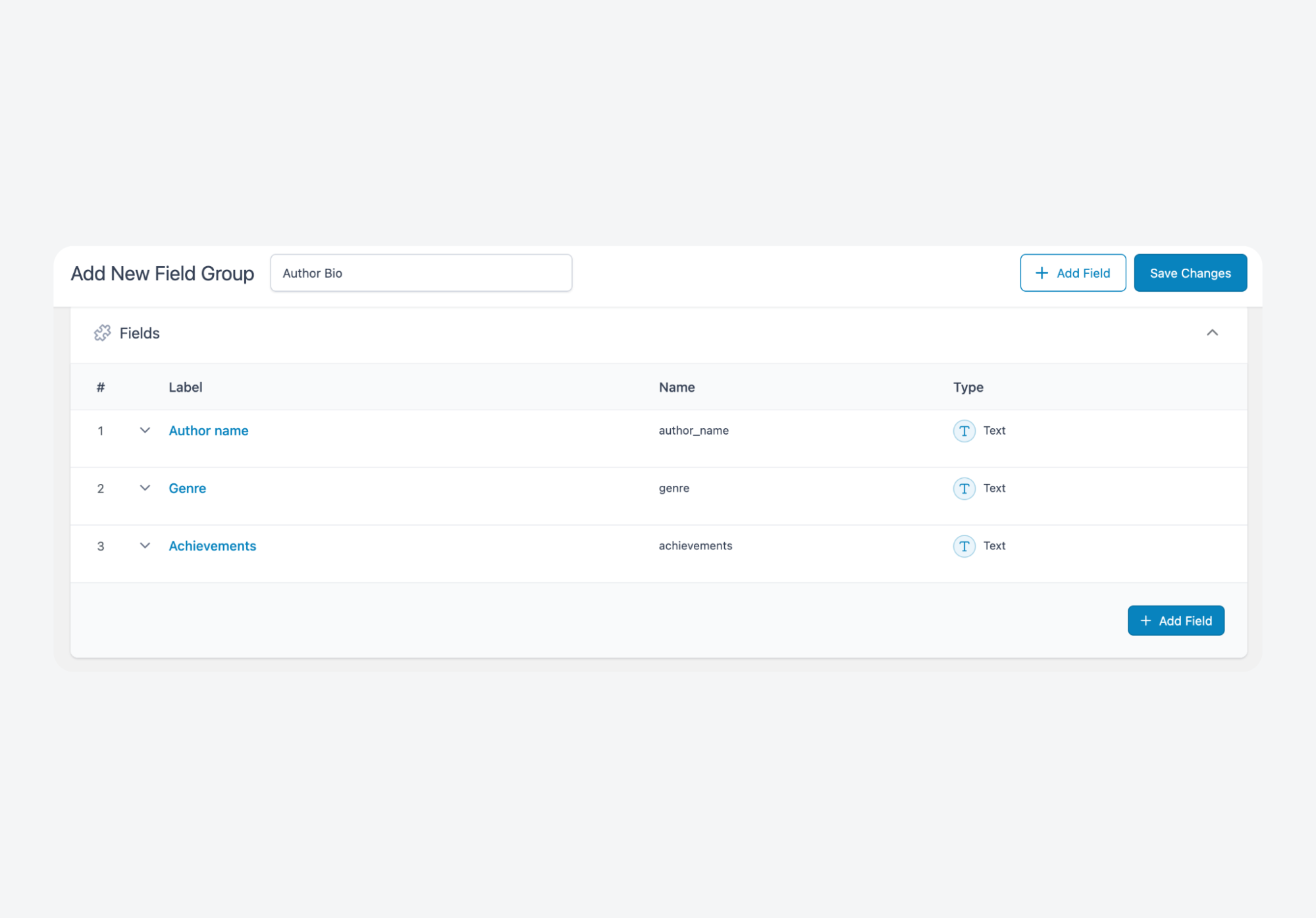
Task: Expand the Author name field row
Action: click(145, 431)
